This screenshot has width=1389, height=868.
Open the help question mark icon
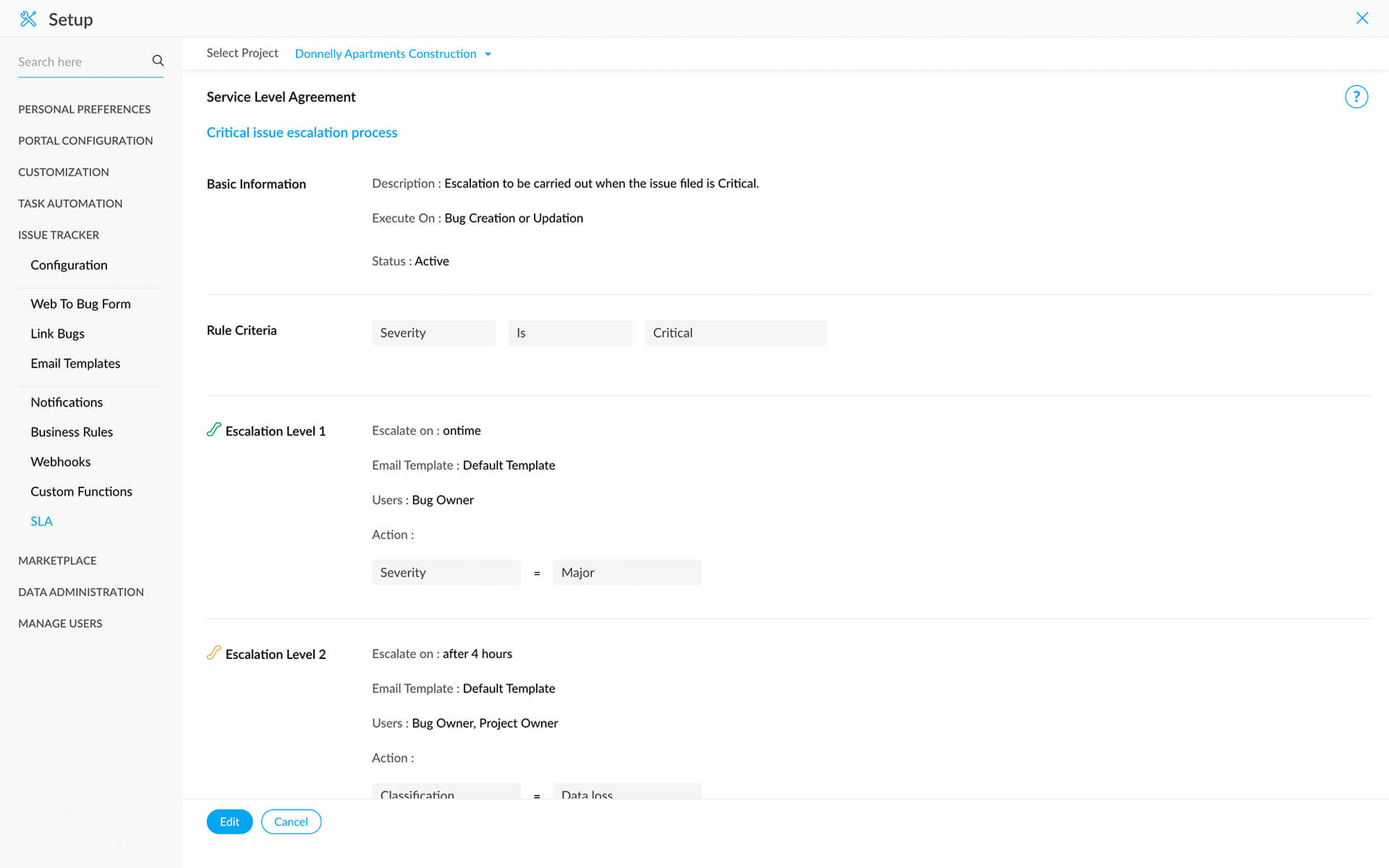1356,97
